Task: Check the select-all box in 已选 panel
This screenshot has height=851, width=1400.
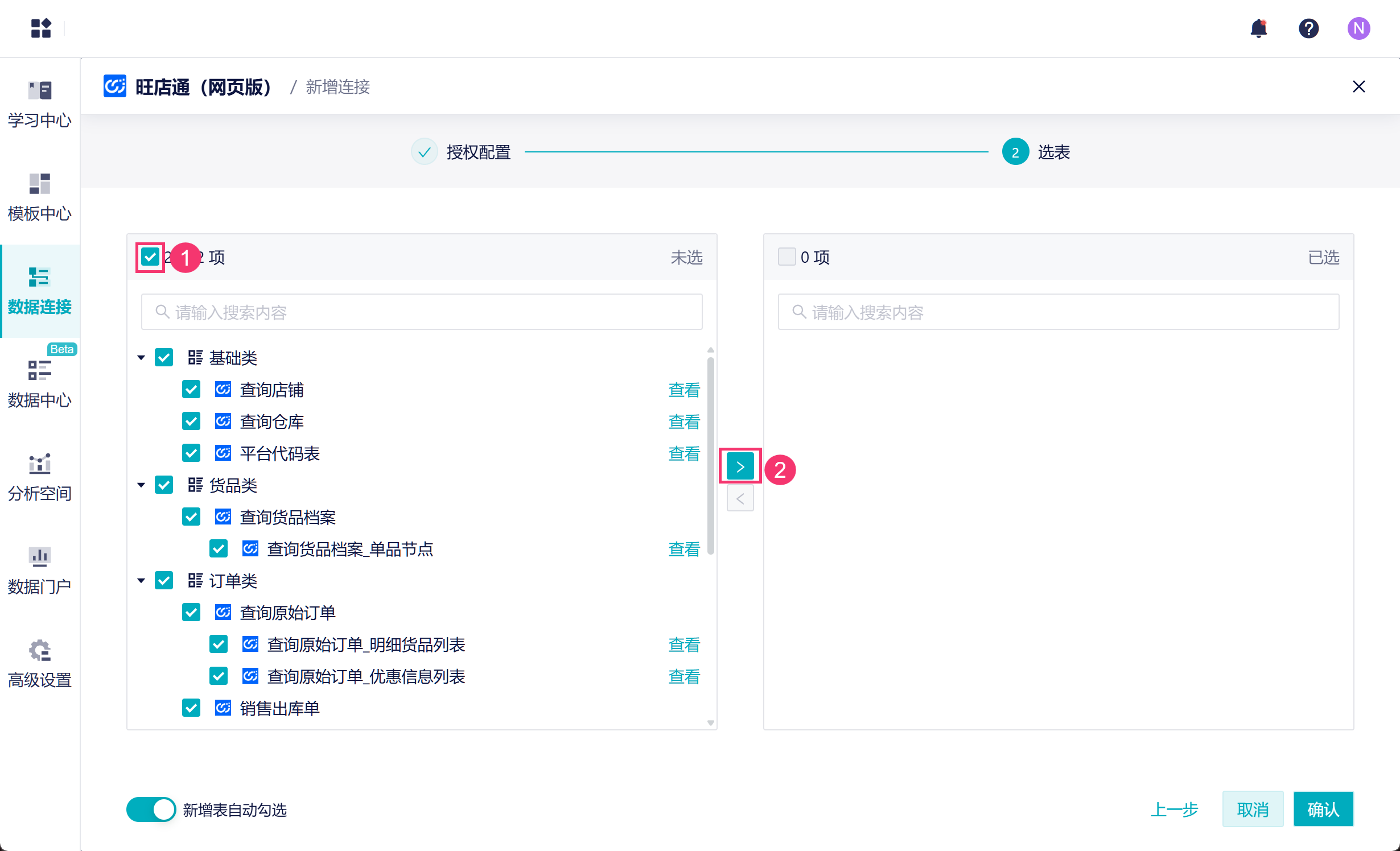Action: point(787,257)
